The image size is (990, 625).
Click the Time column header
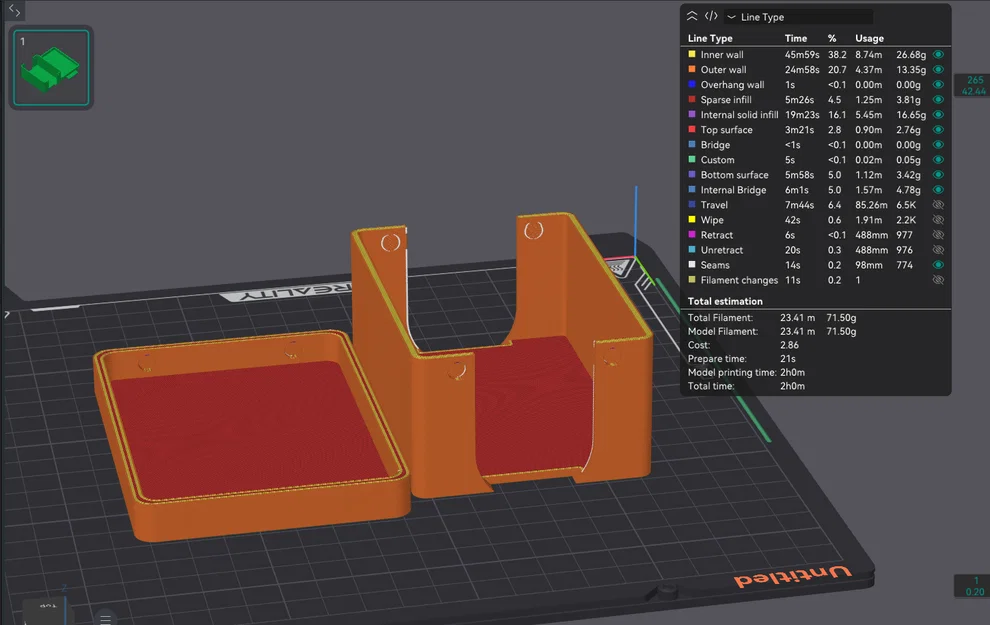click(796, 39)
